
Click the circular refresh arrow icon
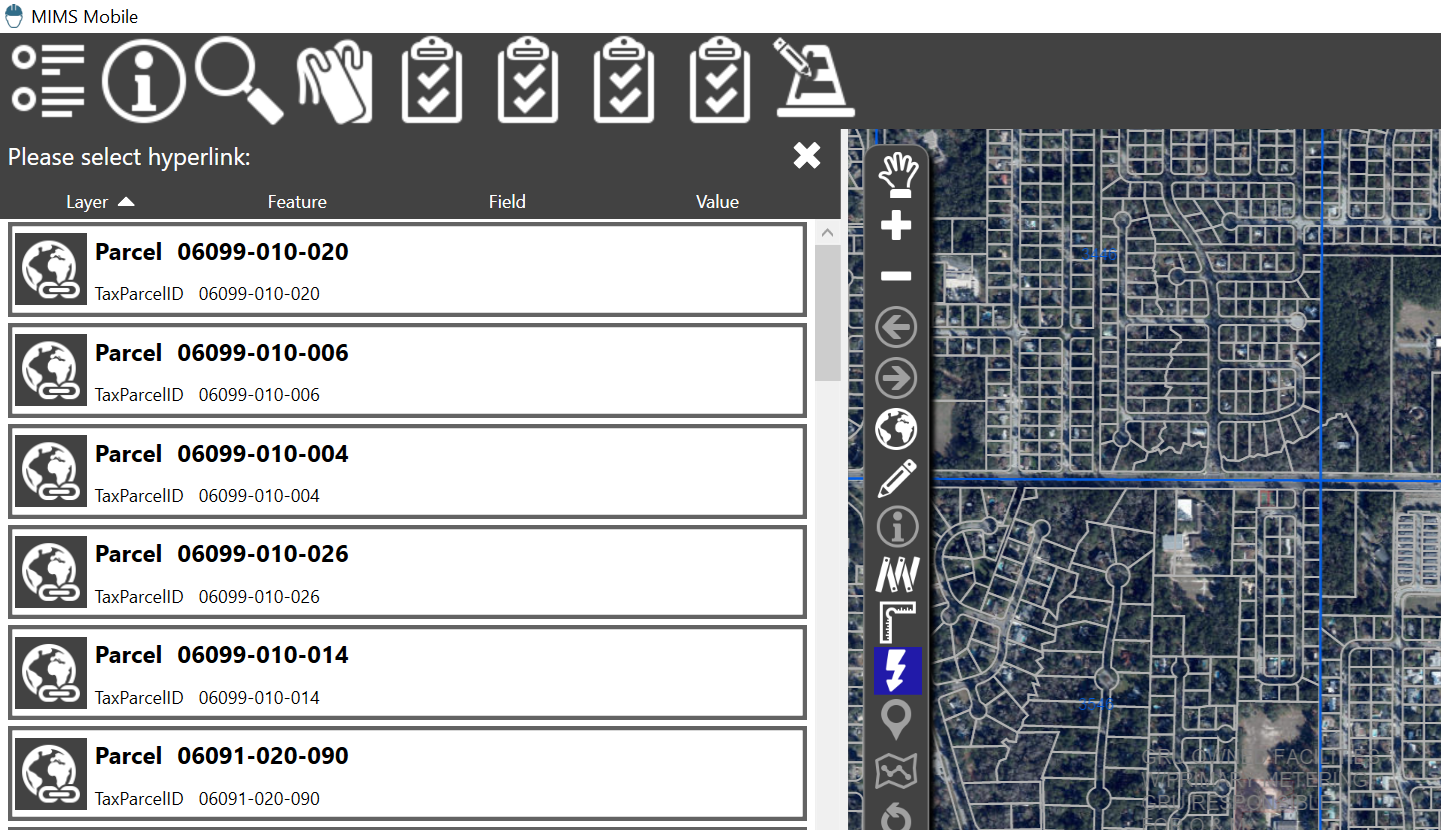(x=896, y=817)
